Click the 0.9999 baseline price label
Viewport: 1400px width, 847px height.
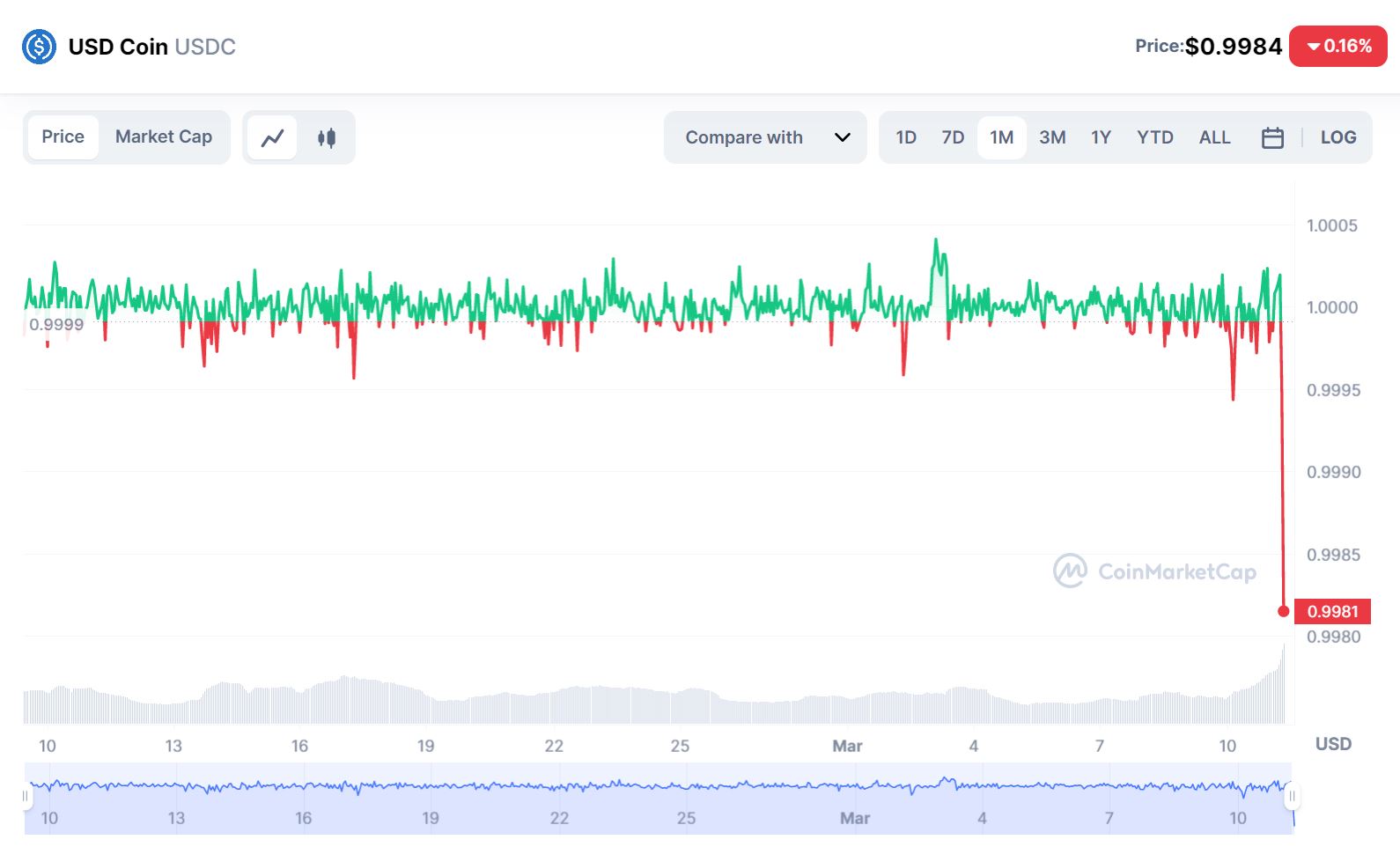coord(56,324)
